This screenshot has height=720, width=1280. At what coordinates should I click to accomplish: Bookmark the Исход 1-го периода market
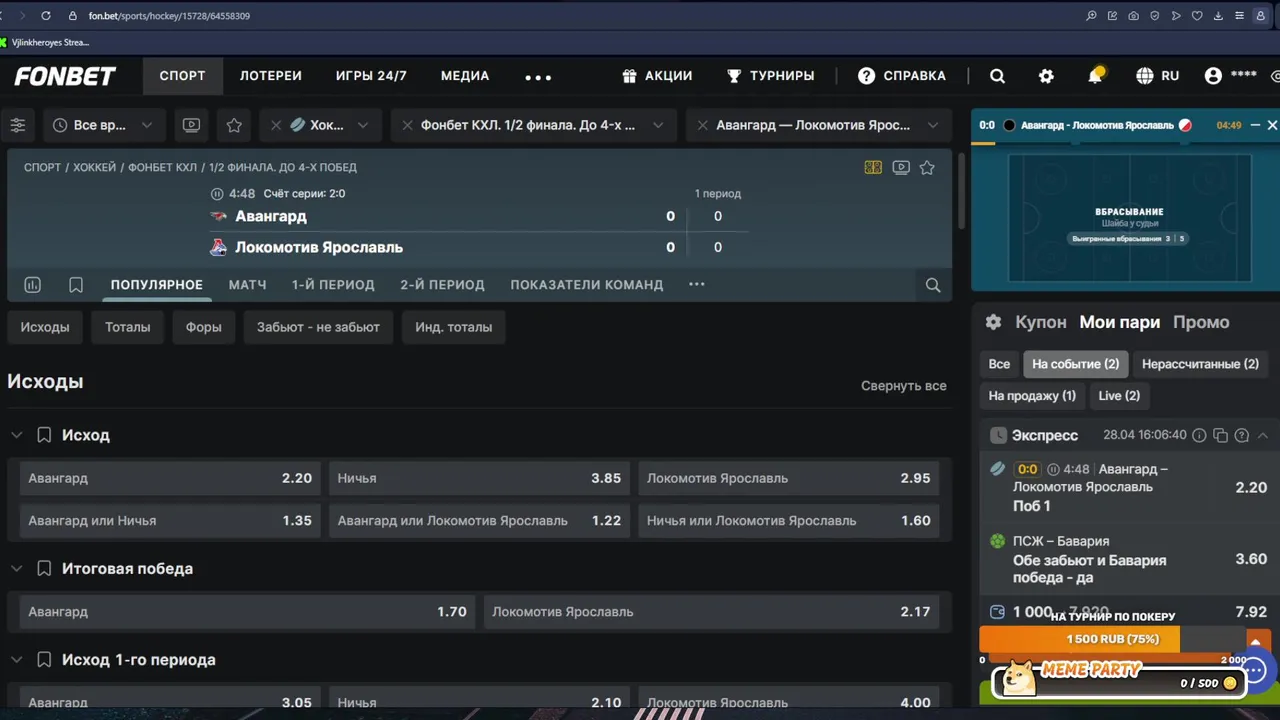[x=44, y=660]
